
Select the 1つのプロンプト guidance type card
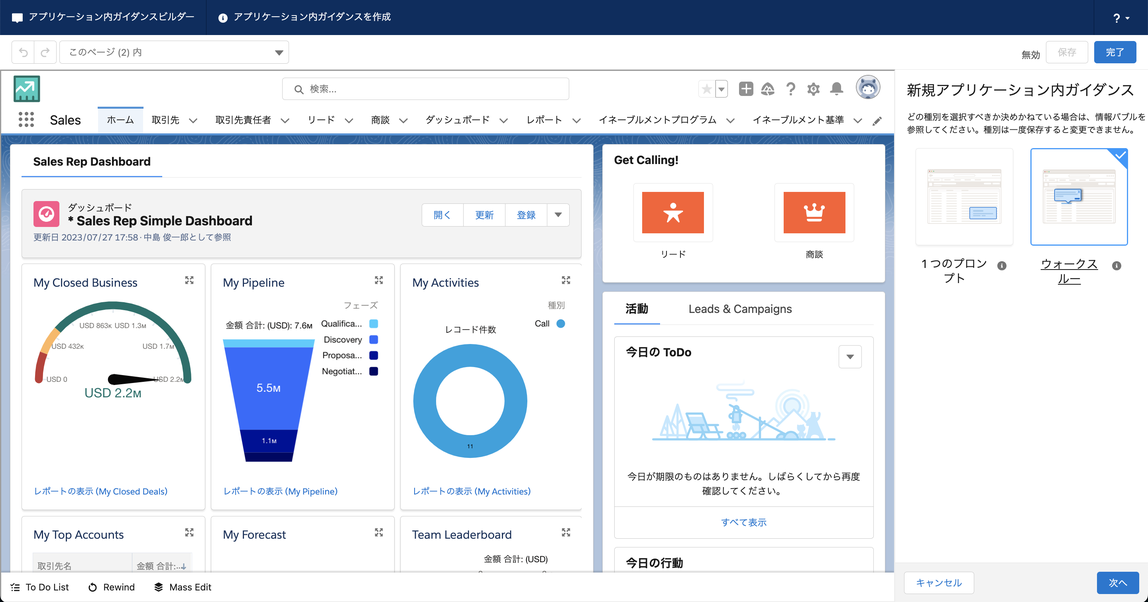point(964,196)
